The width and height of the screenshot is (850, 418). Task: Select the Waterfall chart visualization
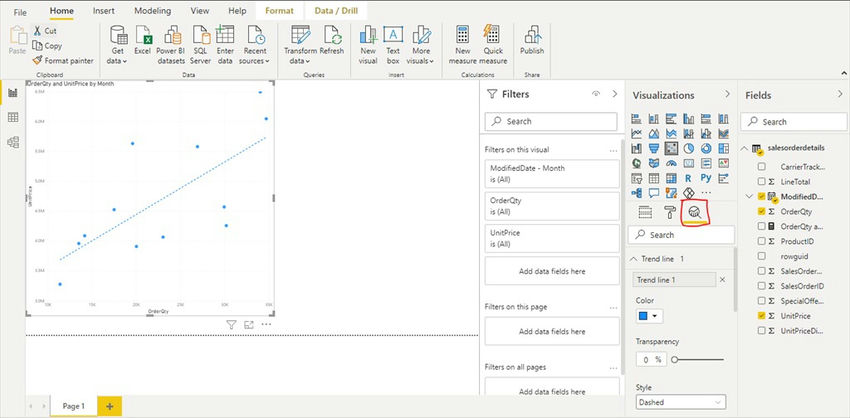(636, 148)
